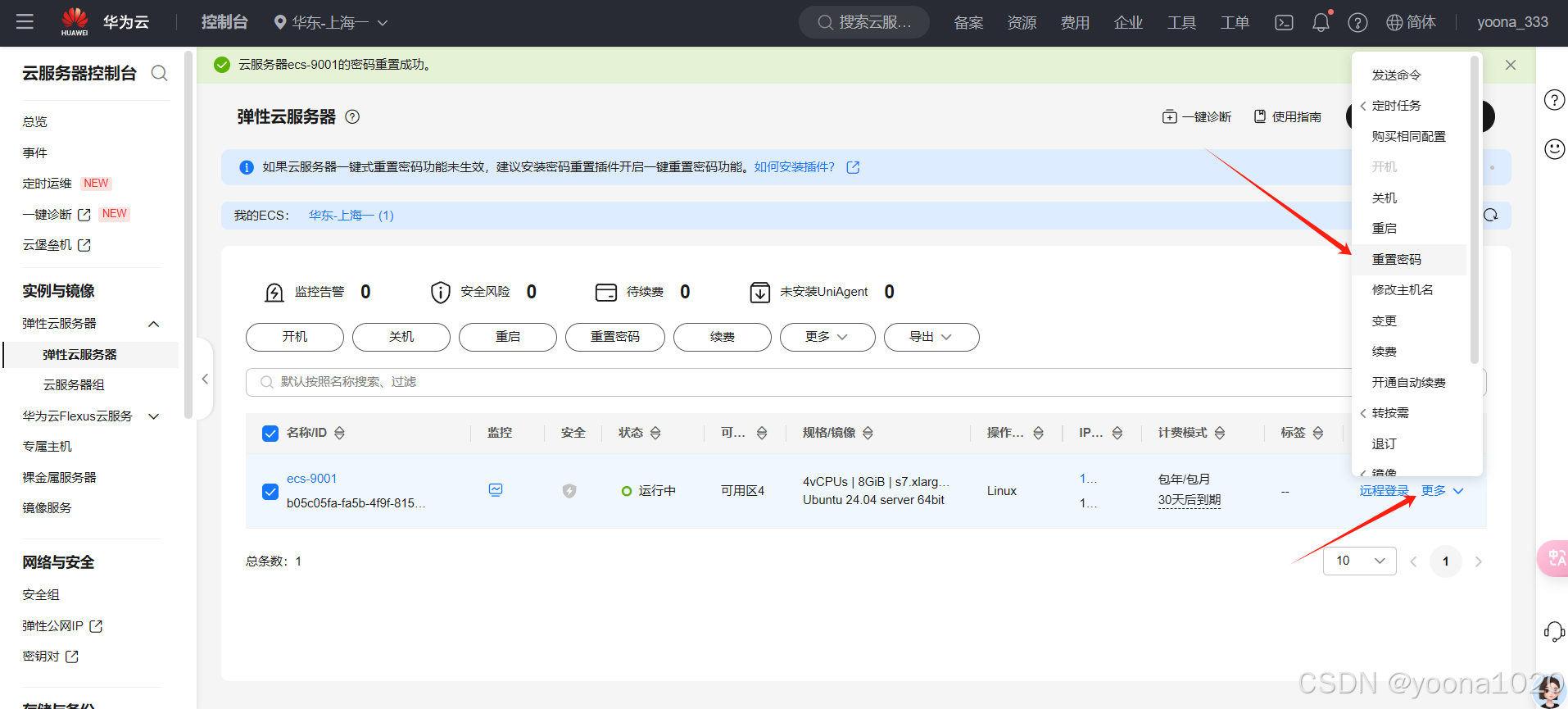The image size is (1568, 709).
Task: Expand 华为云Flexus云服务 sidebar group
Action: coord(153,416)
